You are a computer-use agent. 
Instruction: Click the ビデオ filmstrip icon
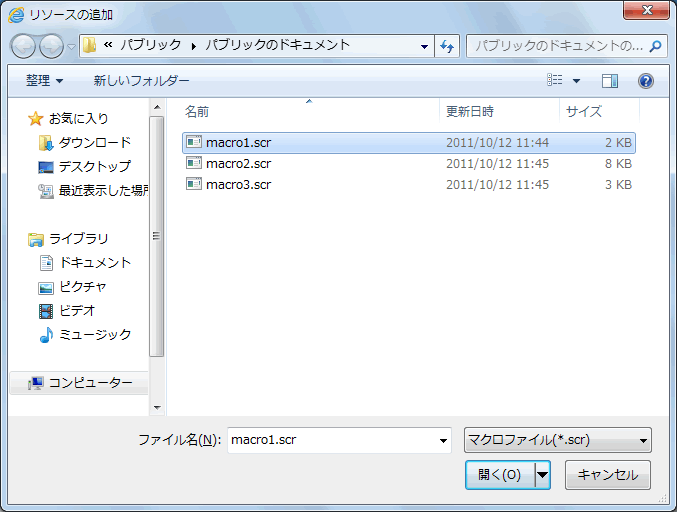coord(46,311)
